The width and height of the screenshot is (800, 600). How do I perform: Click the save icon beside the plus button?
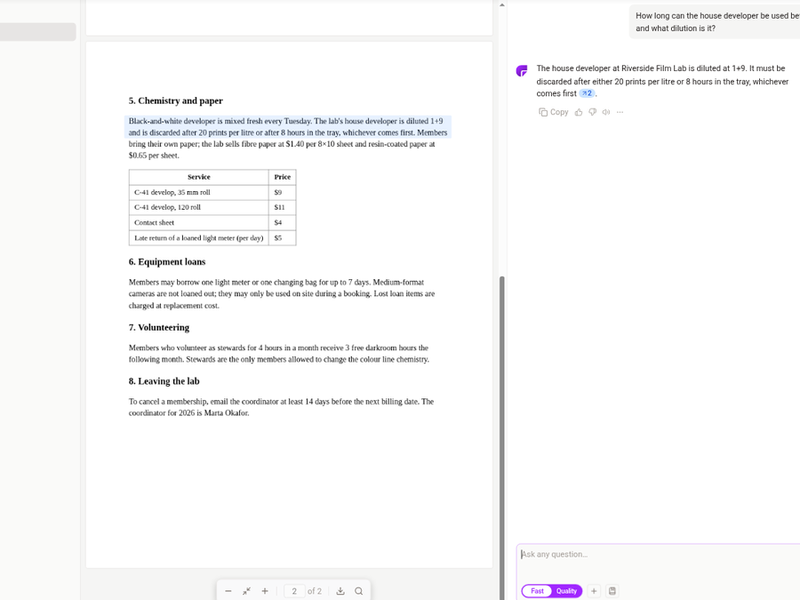click(612, 591)
